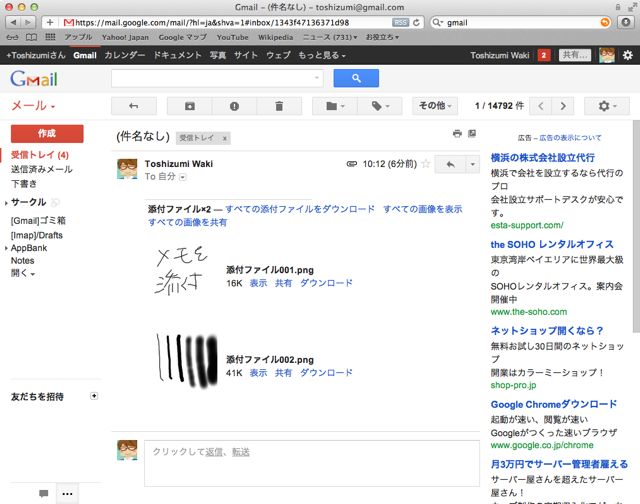Open ウェブ in Google bar
Screen dimensions: 640x504
point(278,55)
